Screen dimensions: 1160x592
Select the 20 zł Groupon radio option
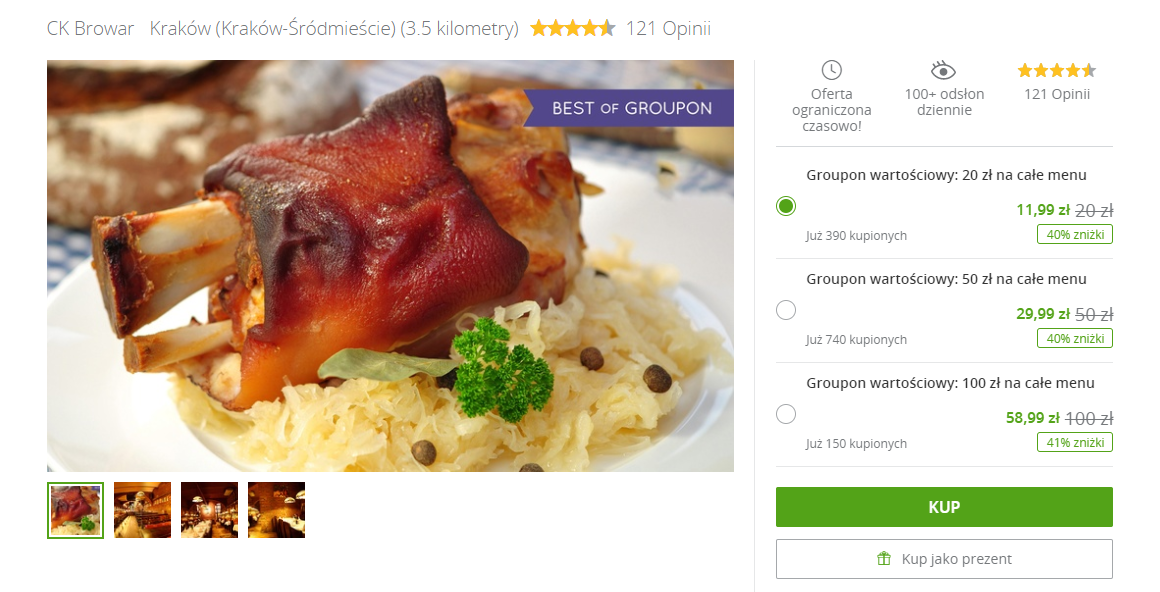click(786, 206)
